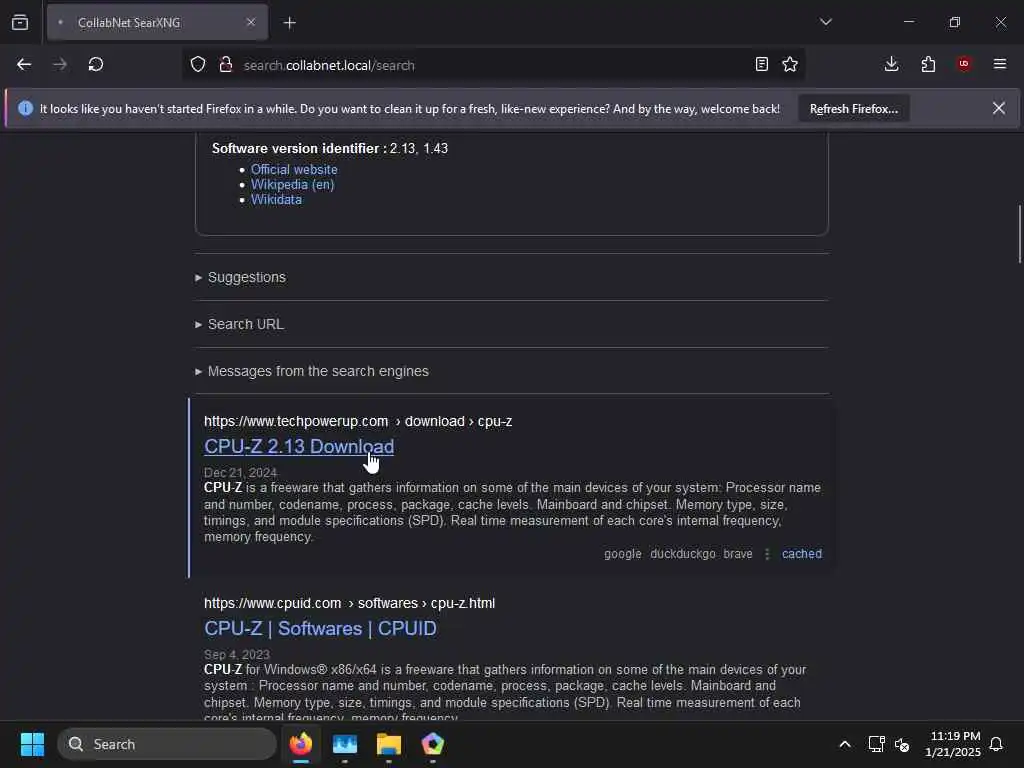The width and height of the screenshot is (1024, 768).
Task: Click the 'Sep 4, 2023' date
Action: point(236,654)
